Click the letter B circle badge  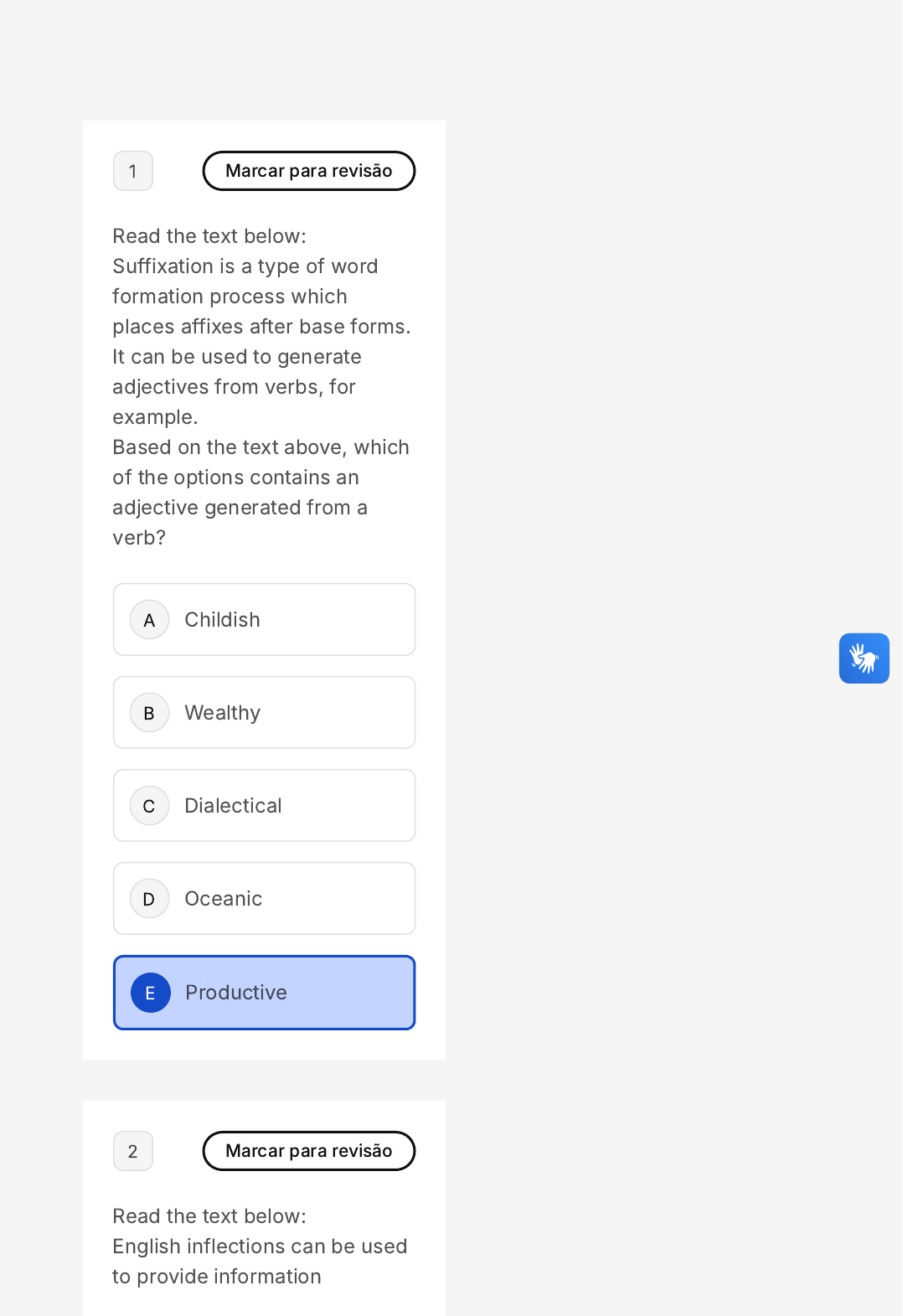[x=150, y=713]
